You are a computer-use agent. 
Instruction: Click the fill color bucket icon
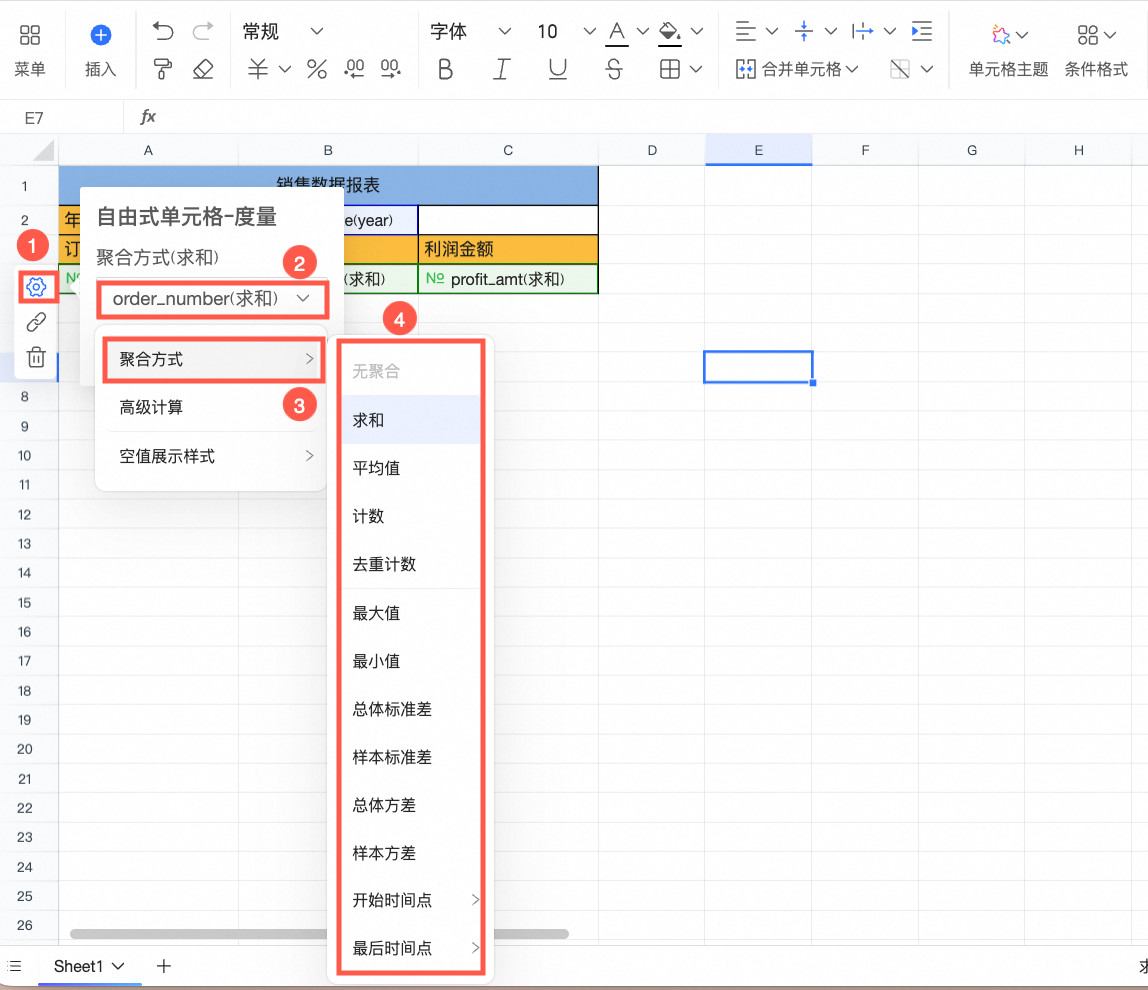(669, 33)
